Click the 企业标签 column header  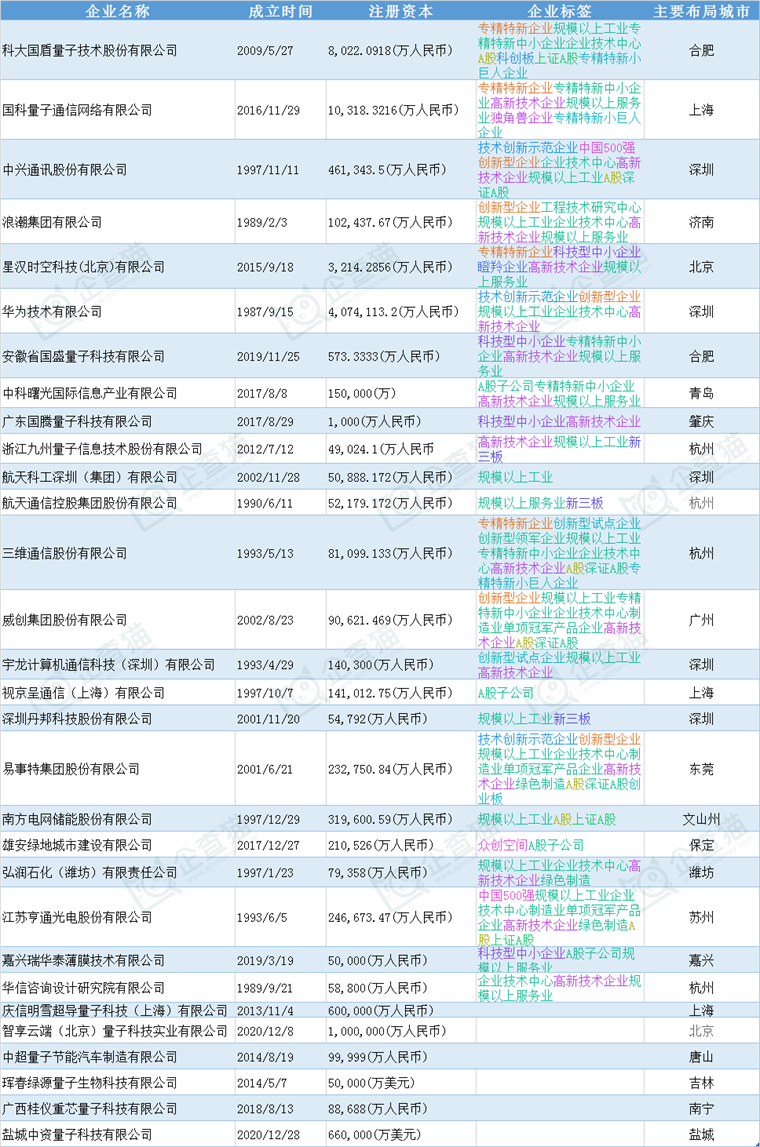(560, 11)
